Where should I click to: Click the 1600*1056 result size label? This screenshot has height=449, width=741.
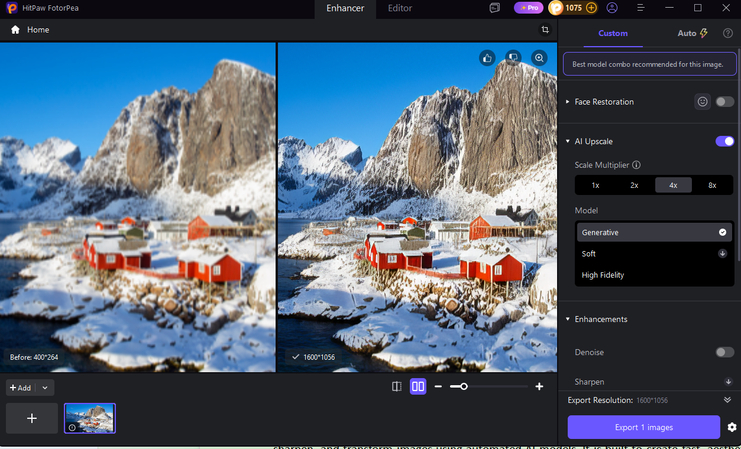point(313,357)
